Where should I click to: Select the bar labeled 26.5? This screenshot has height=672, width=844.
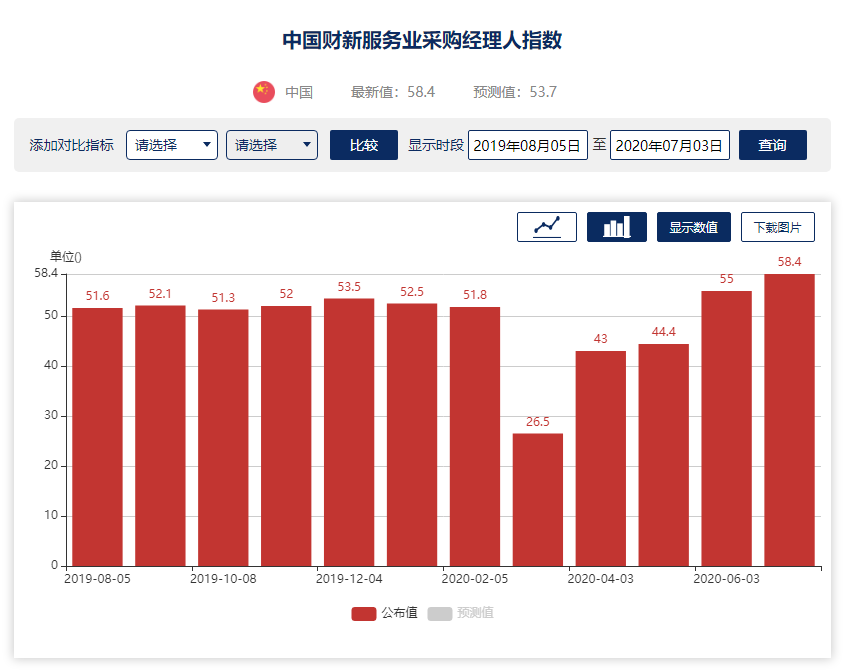538,500
